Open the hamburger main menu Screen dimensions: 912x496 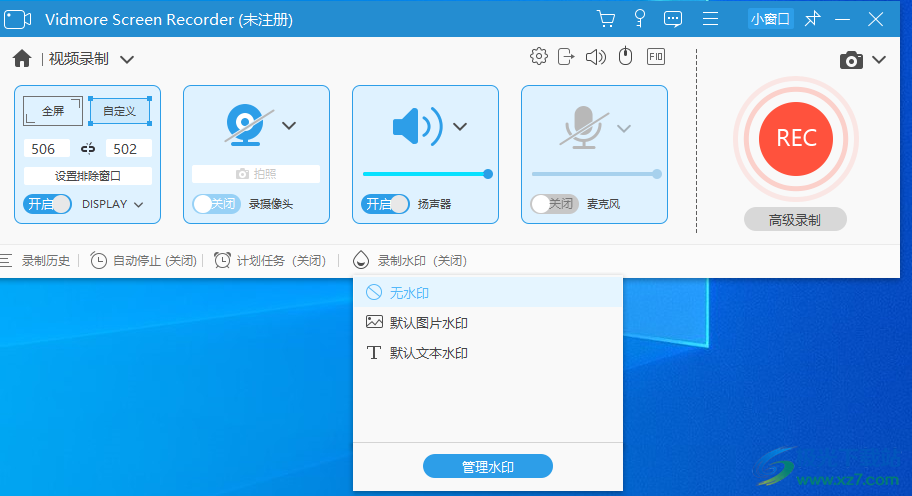click(710, 19)
